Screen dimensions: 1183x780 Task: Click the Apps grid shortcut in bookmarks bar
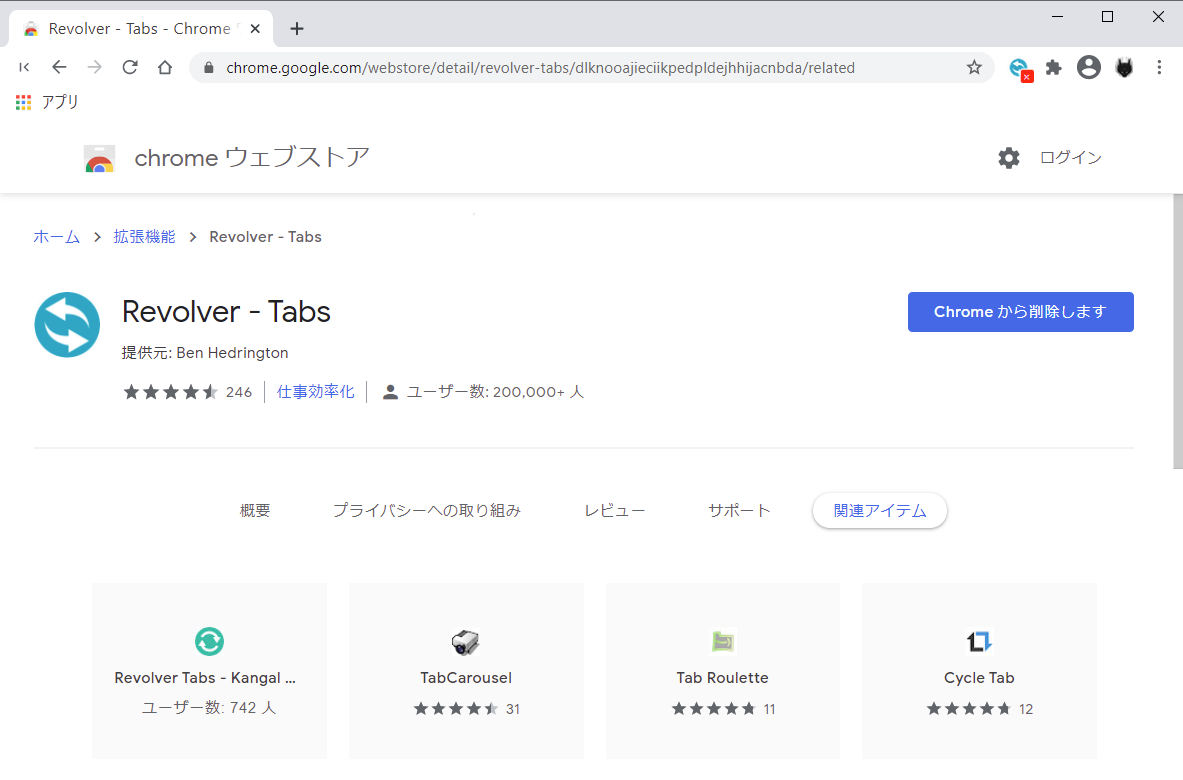coord(24,102)
